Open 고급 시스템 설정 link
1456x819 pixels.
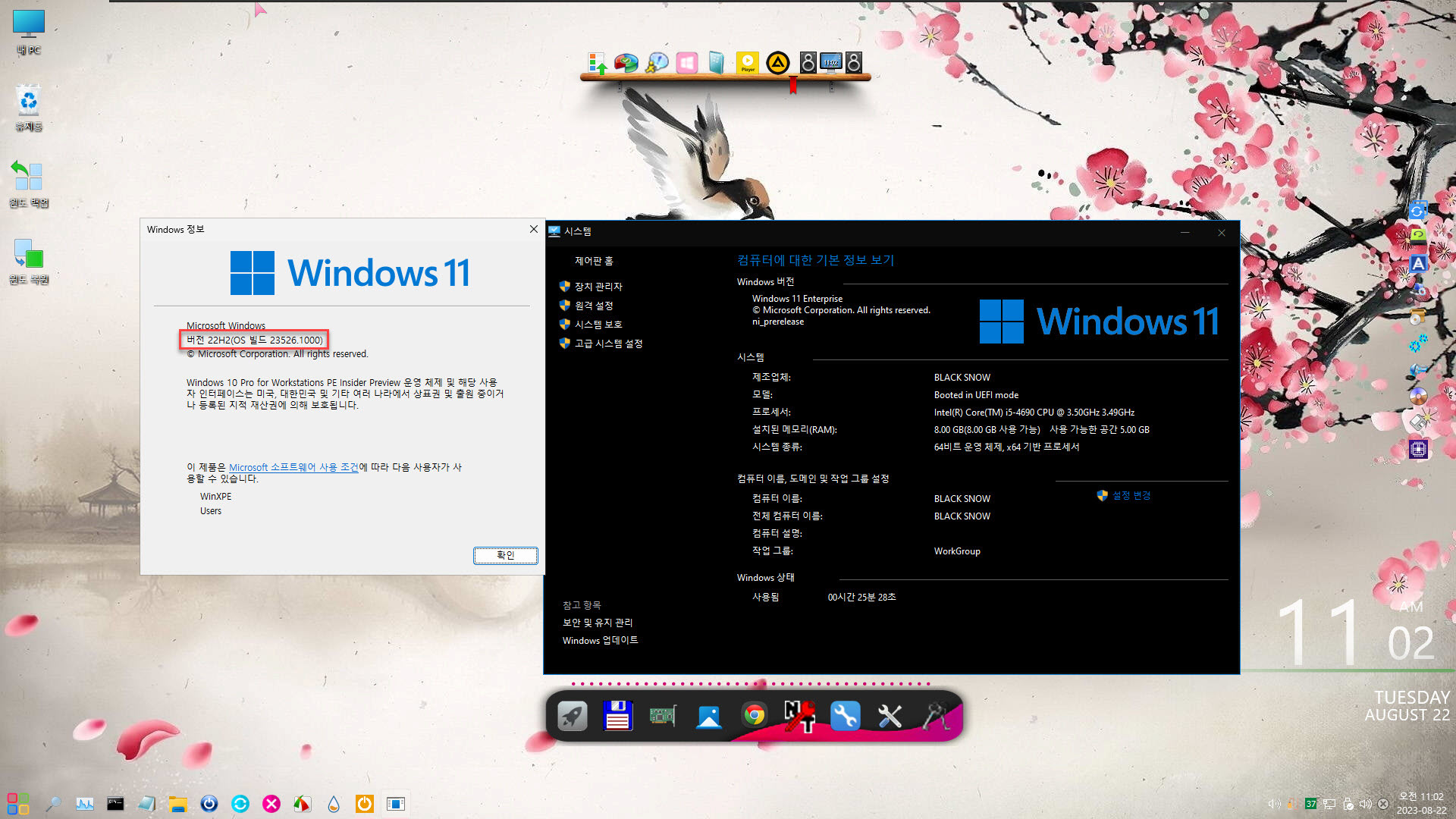coord(609,344)
